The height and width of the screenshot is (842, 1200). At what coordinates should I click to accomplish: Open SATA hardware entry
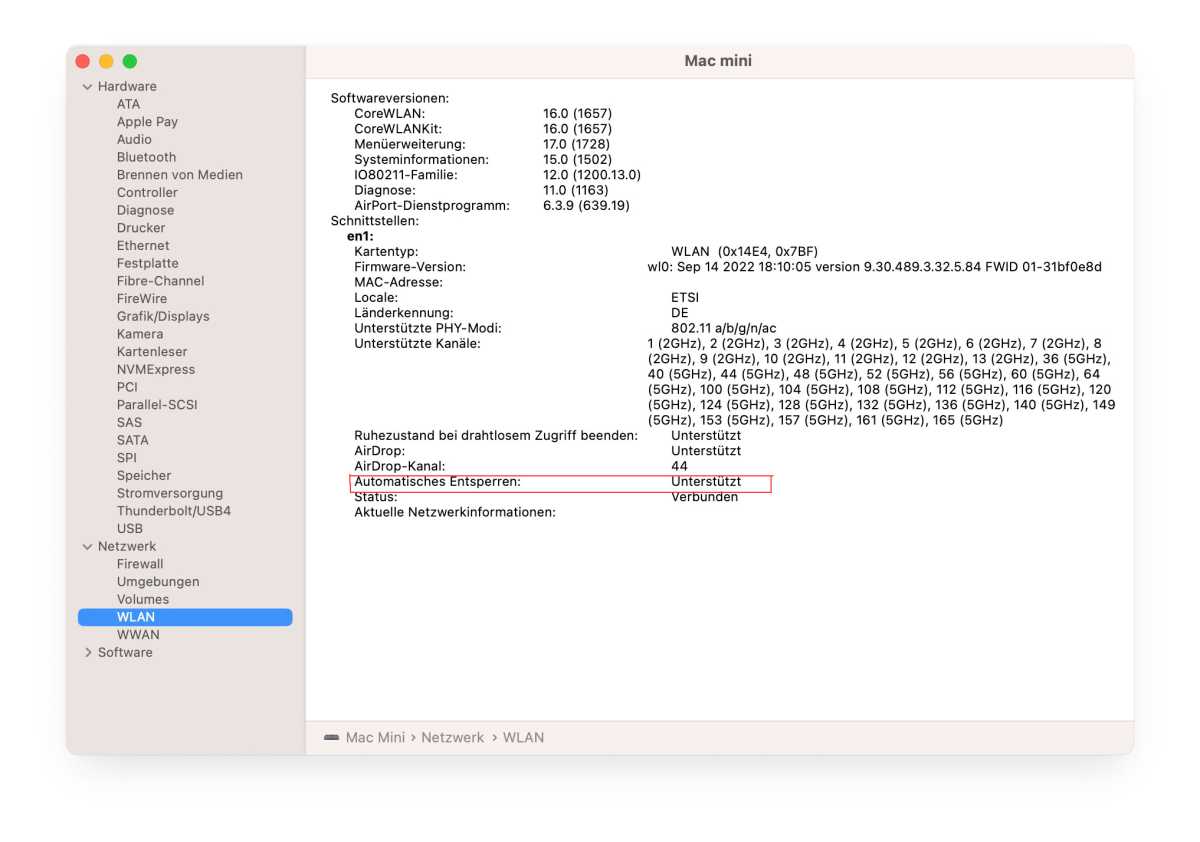(x=132, y=440)
